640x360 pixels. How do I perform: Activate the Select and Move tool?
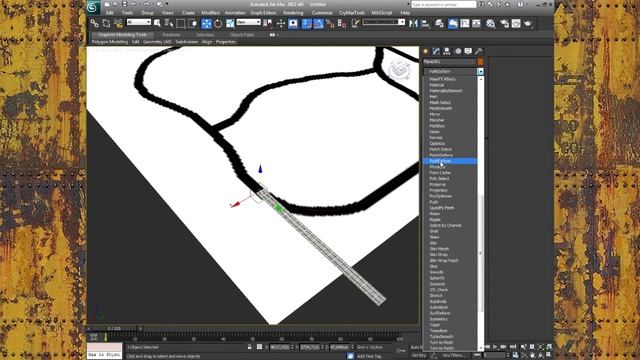click(x=207, y=24)
